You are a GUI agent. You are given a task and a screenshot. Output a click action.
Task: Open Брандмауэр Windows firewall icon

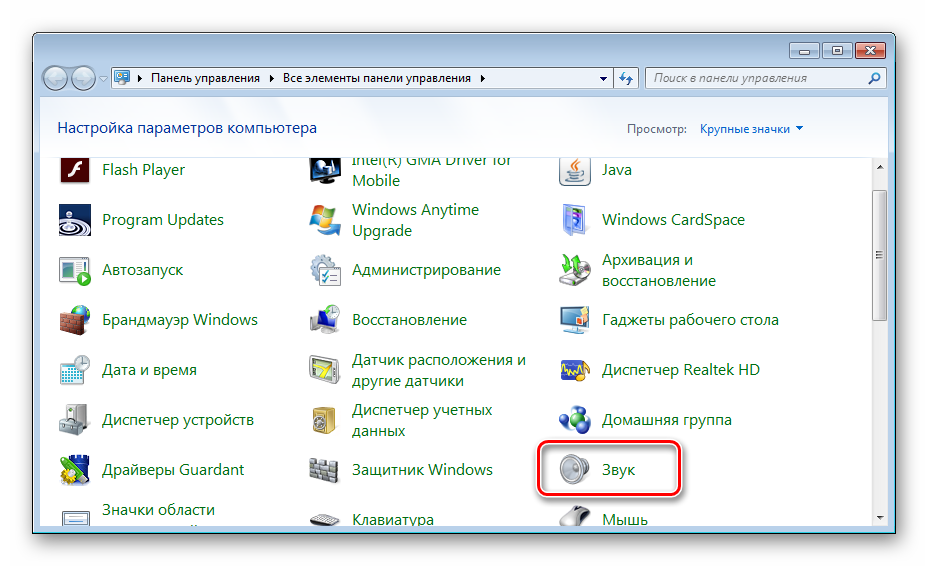(76, 320)
